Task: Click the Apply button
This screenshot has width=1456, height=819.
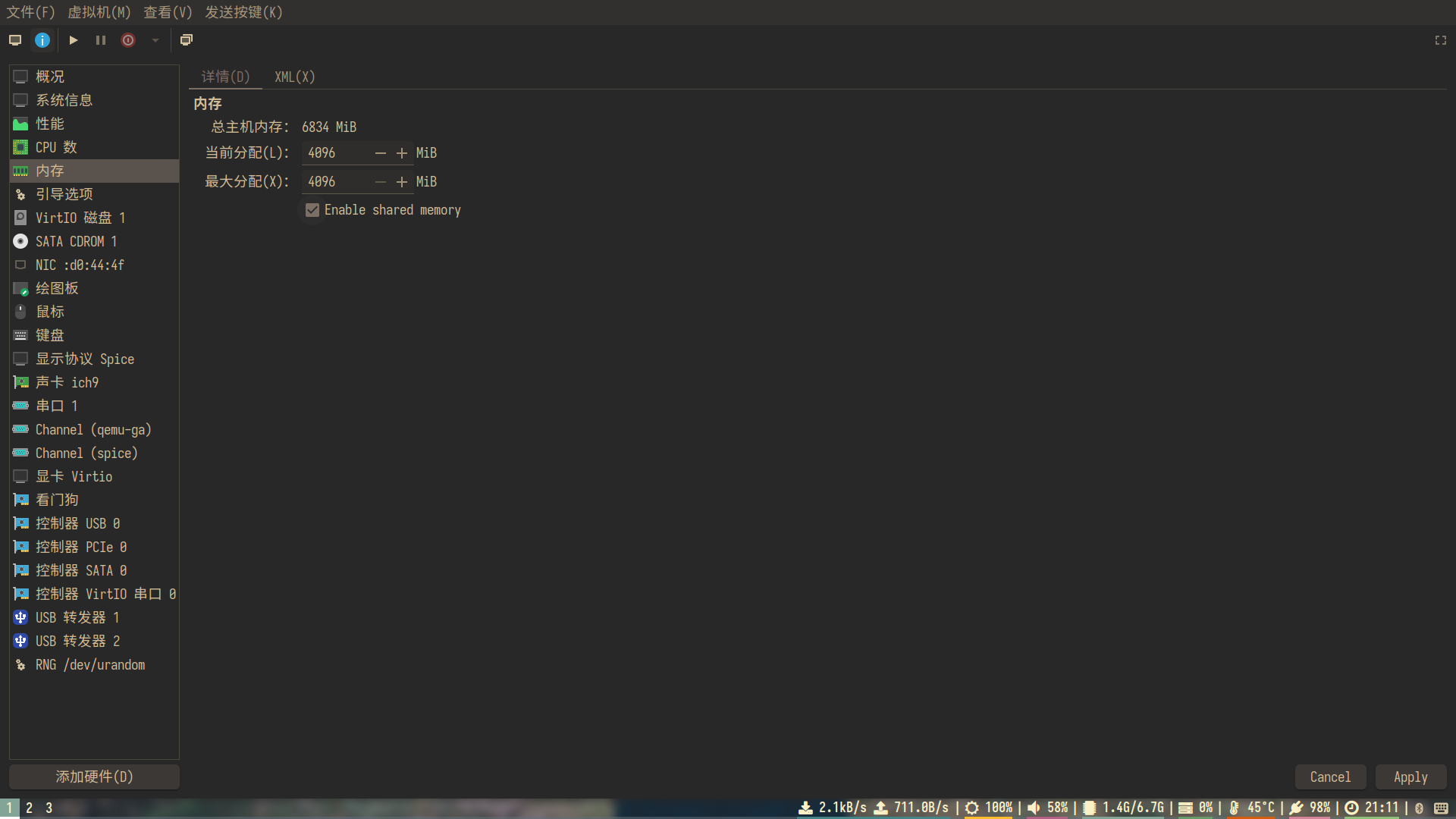Action: pyautogui.click(x=1410, y=777)
